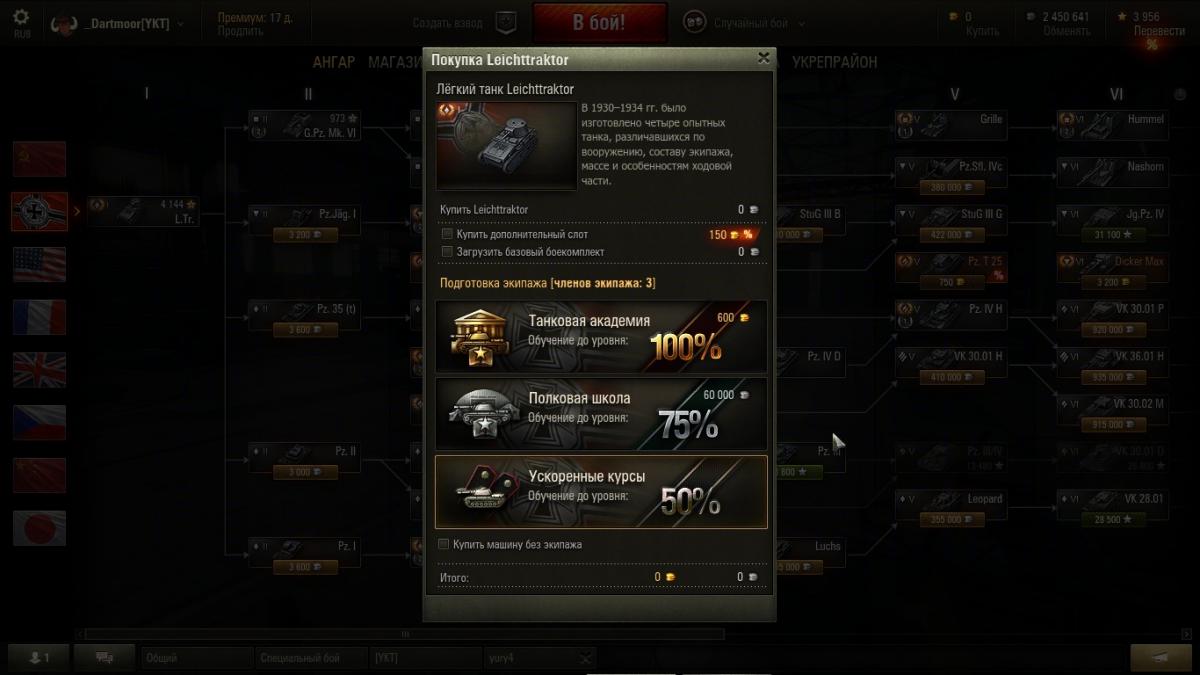Open the АНГАР tab

(x=334, y=62)
